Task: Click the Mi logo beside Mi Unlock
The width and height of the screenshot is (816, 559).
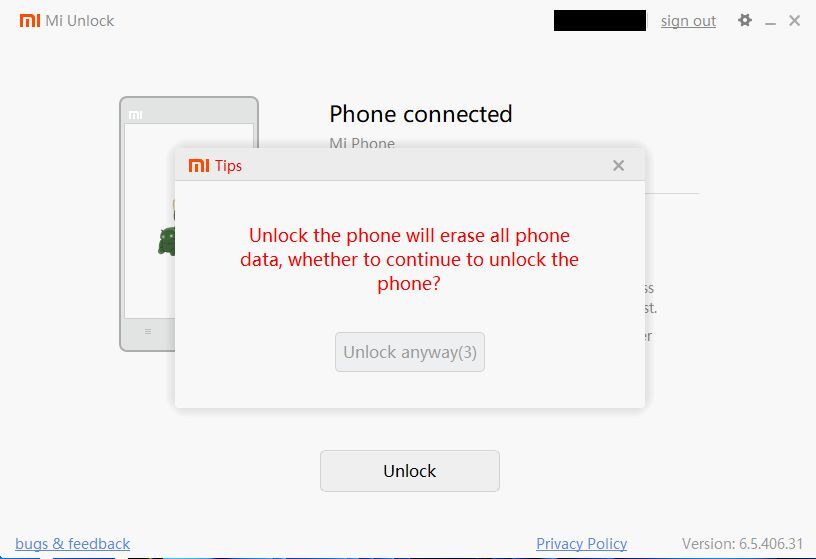Action: tap(30, 20)
